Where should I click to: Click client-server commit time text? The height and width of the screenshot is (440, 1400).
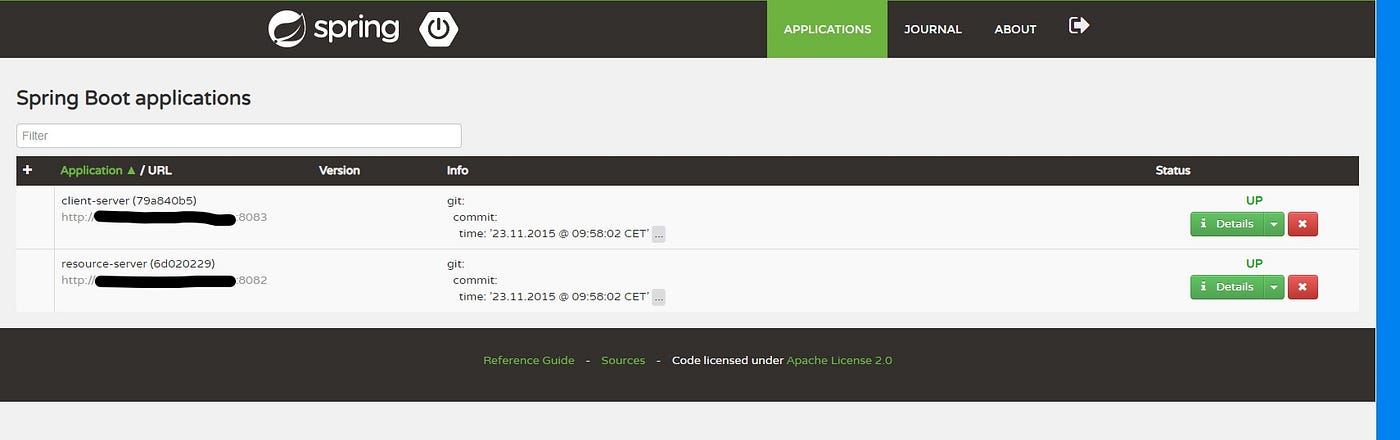point(554,234)
